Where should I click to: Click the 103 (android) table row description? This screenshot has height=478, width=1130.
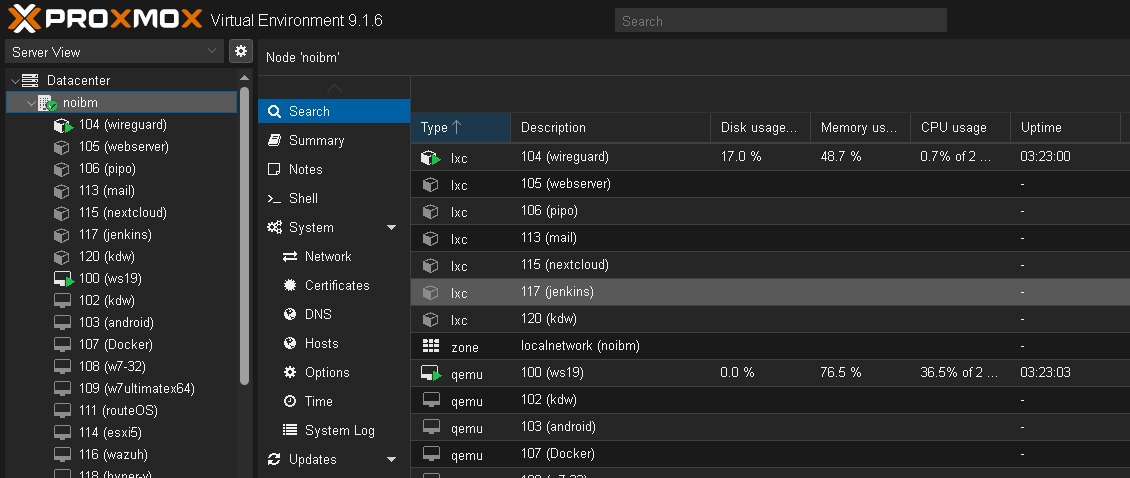[559, 427]
